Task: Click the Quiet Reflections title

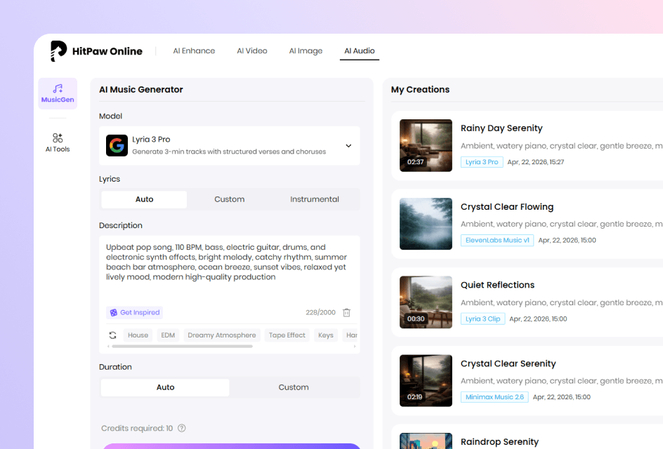Action: 497,285
